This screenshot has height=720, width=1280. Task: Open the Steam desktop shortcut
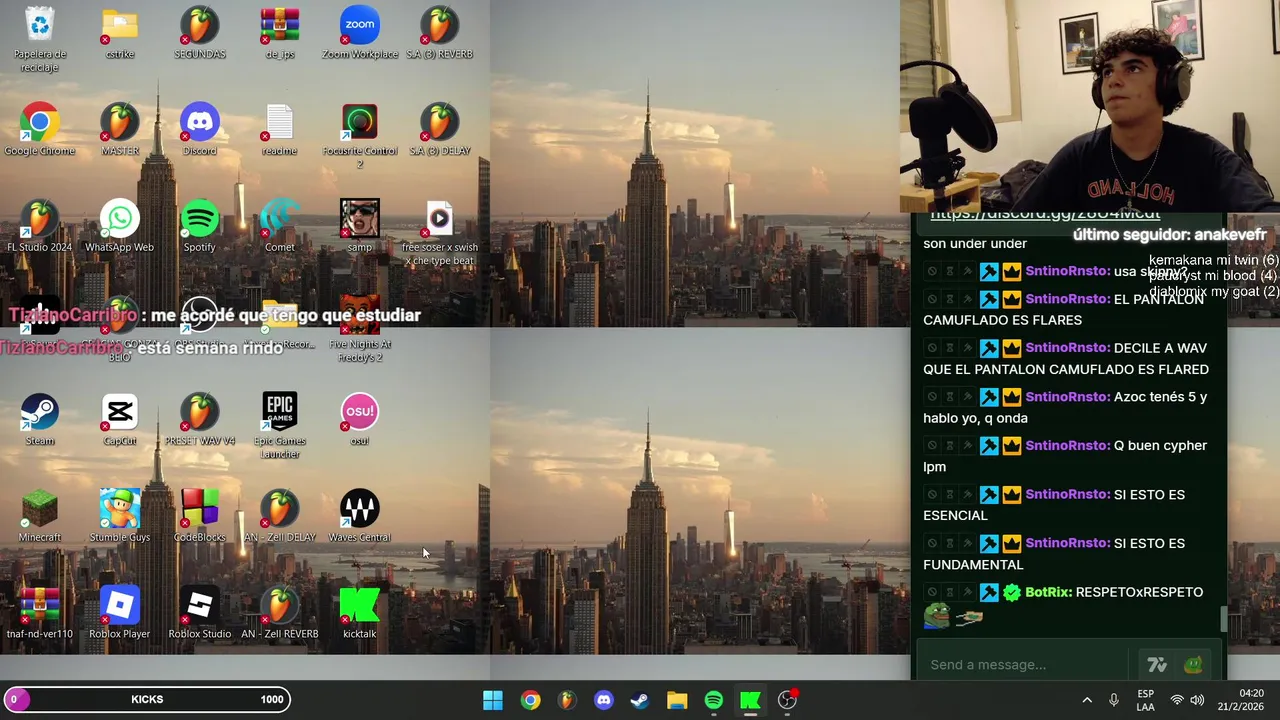click(x=40, y=419)
